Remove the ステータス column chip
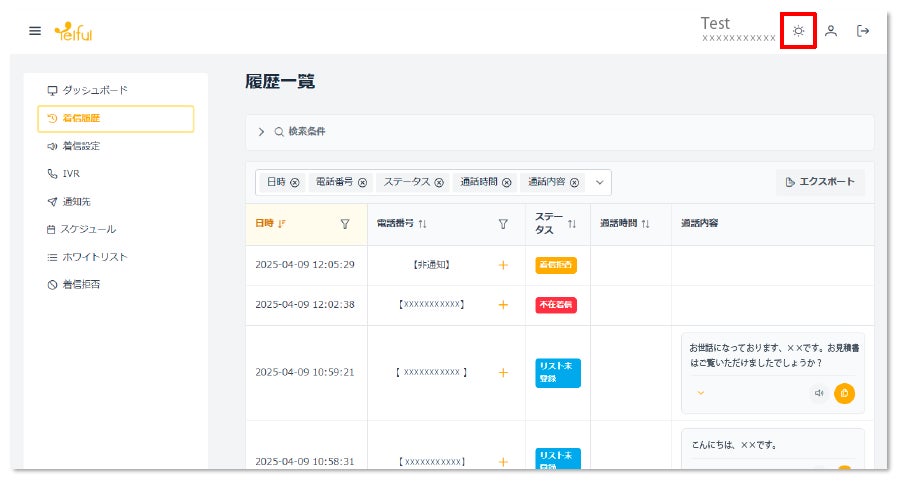900x481 pixels. [439, 183]
